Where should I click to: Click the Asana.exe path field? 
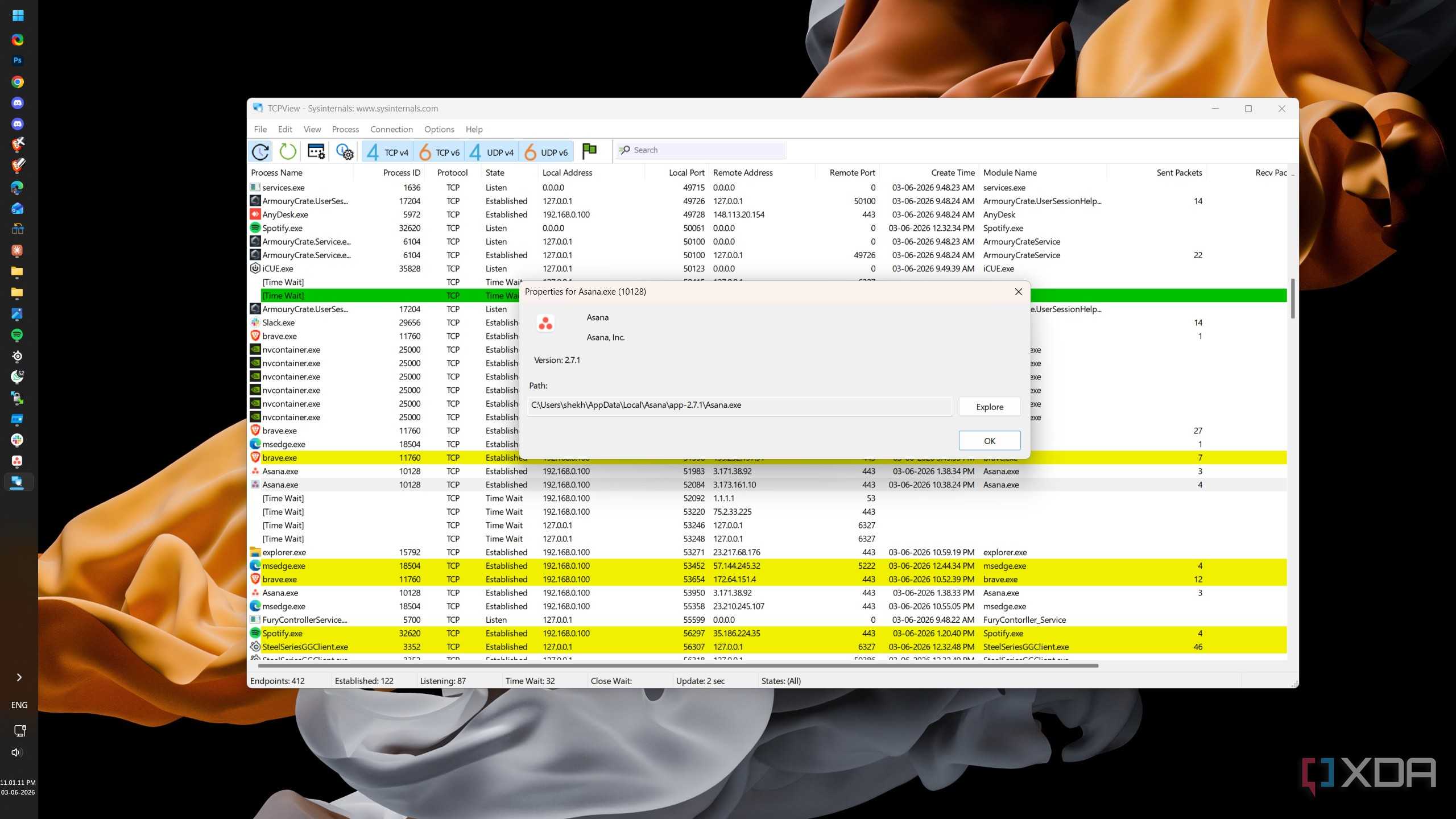tap(739, 406)
